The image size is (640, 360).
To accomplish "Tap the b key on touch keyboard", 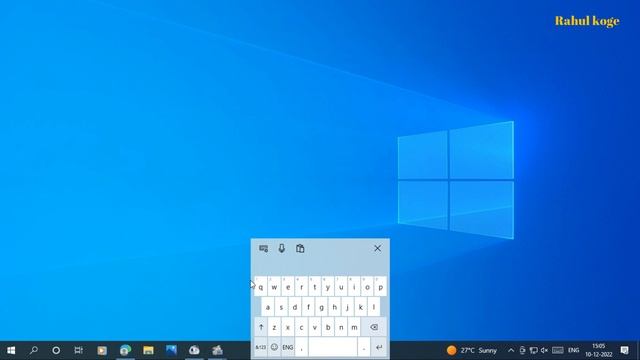I will 328,327.
